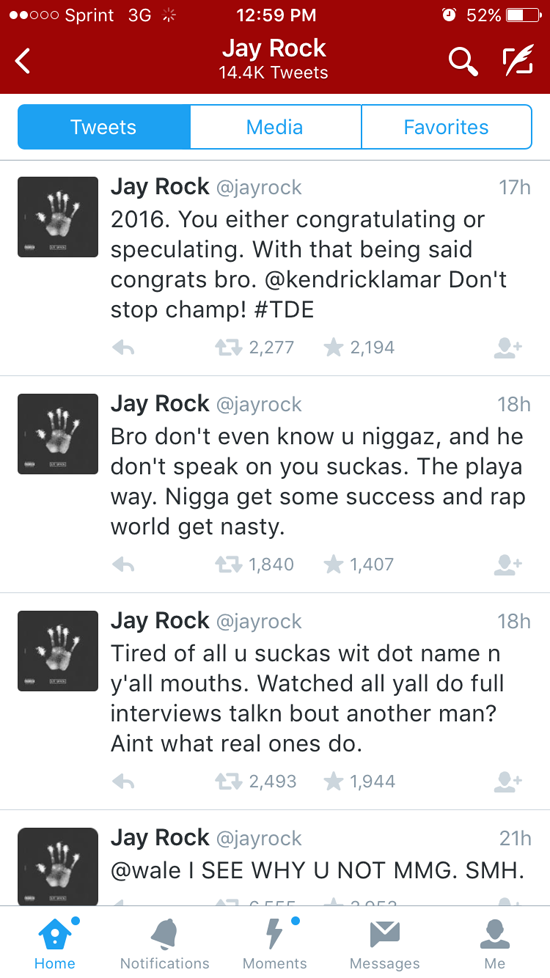Favorite the tweet with 1,407 stars
Screen dimensions: 550x978
click(x=334, y=564)
